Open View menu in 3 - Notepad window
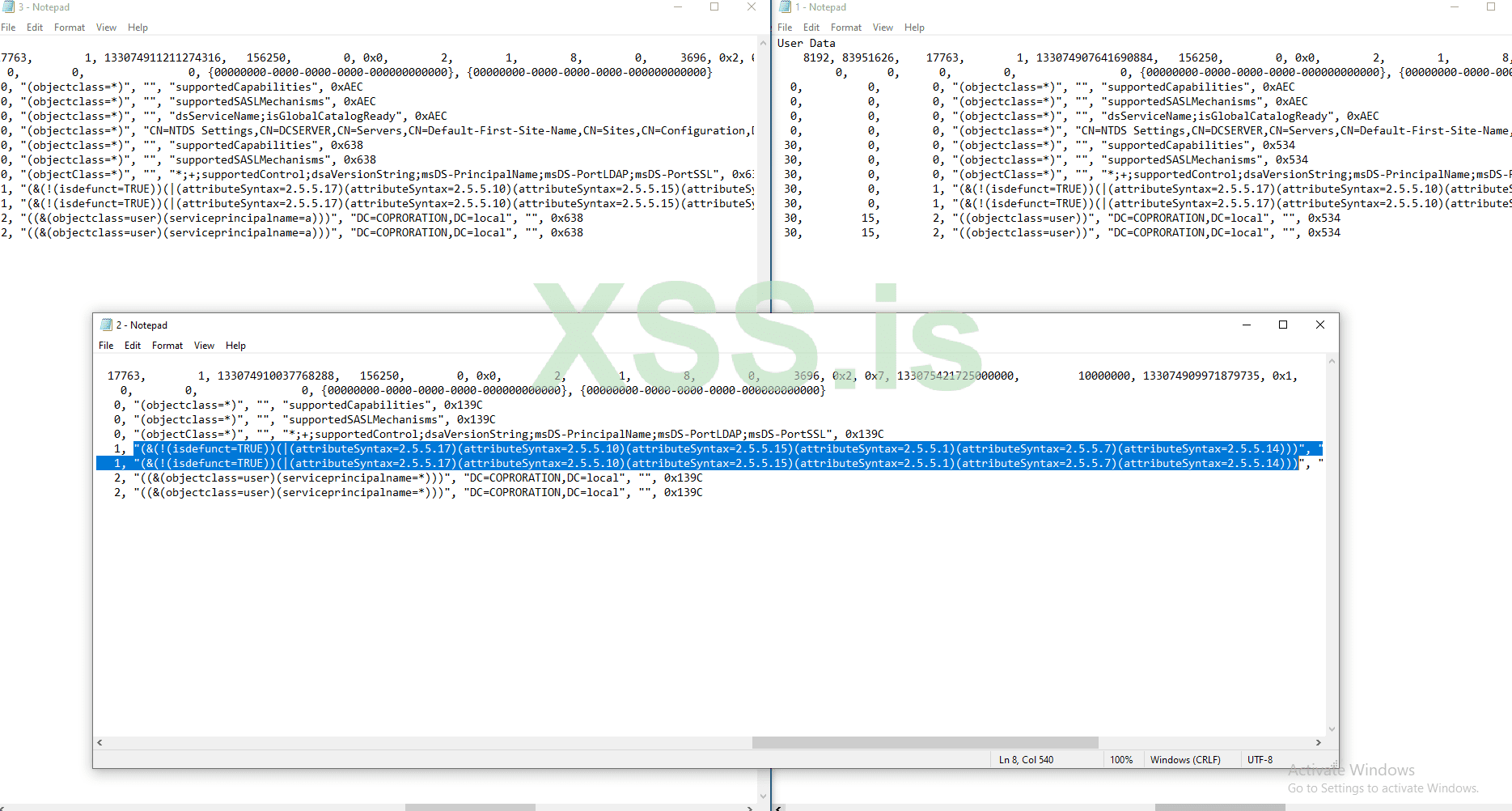Screen dimensions: 1512x811 106,28
